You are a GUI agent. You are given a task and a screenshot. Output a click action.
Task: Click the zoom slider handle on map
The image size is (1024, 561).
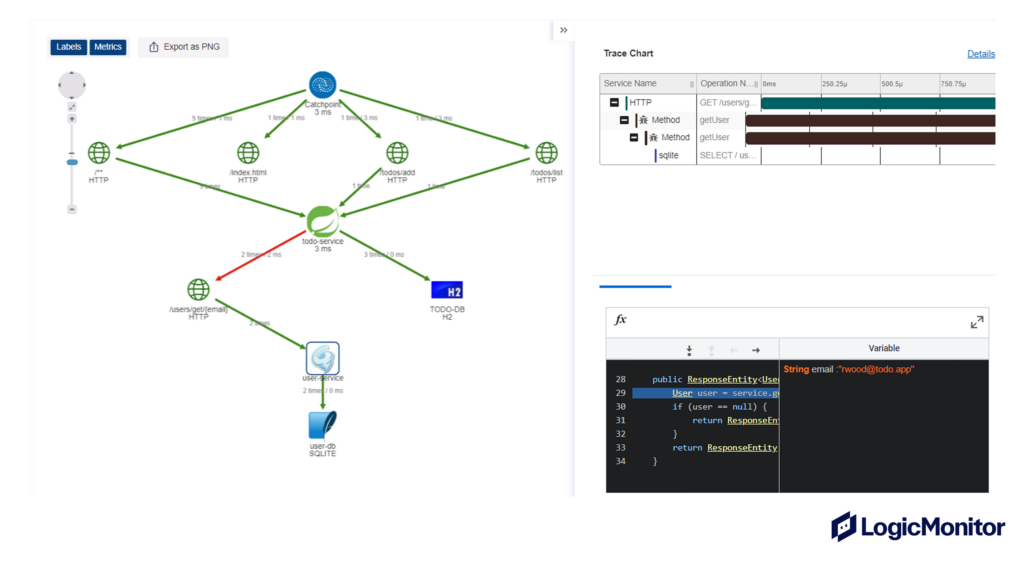[x=72, y=161]
